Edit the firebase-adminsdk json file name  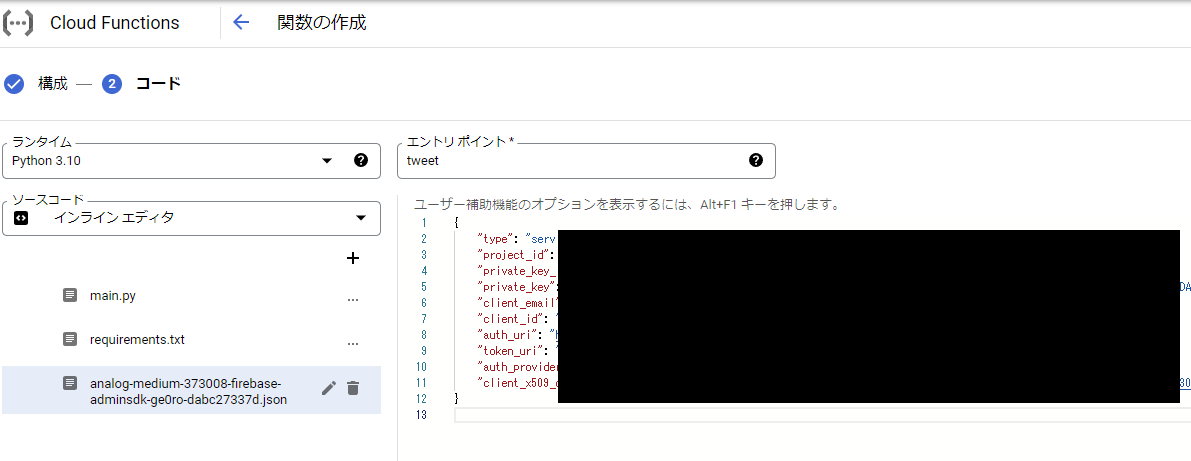pyautogui.click(x=329, y=388)
